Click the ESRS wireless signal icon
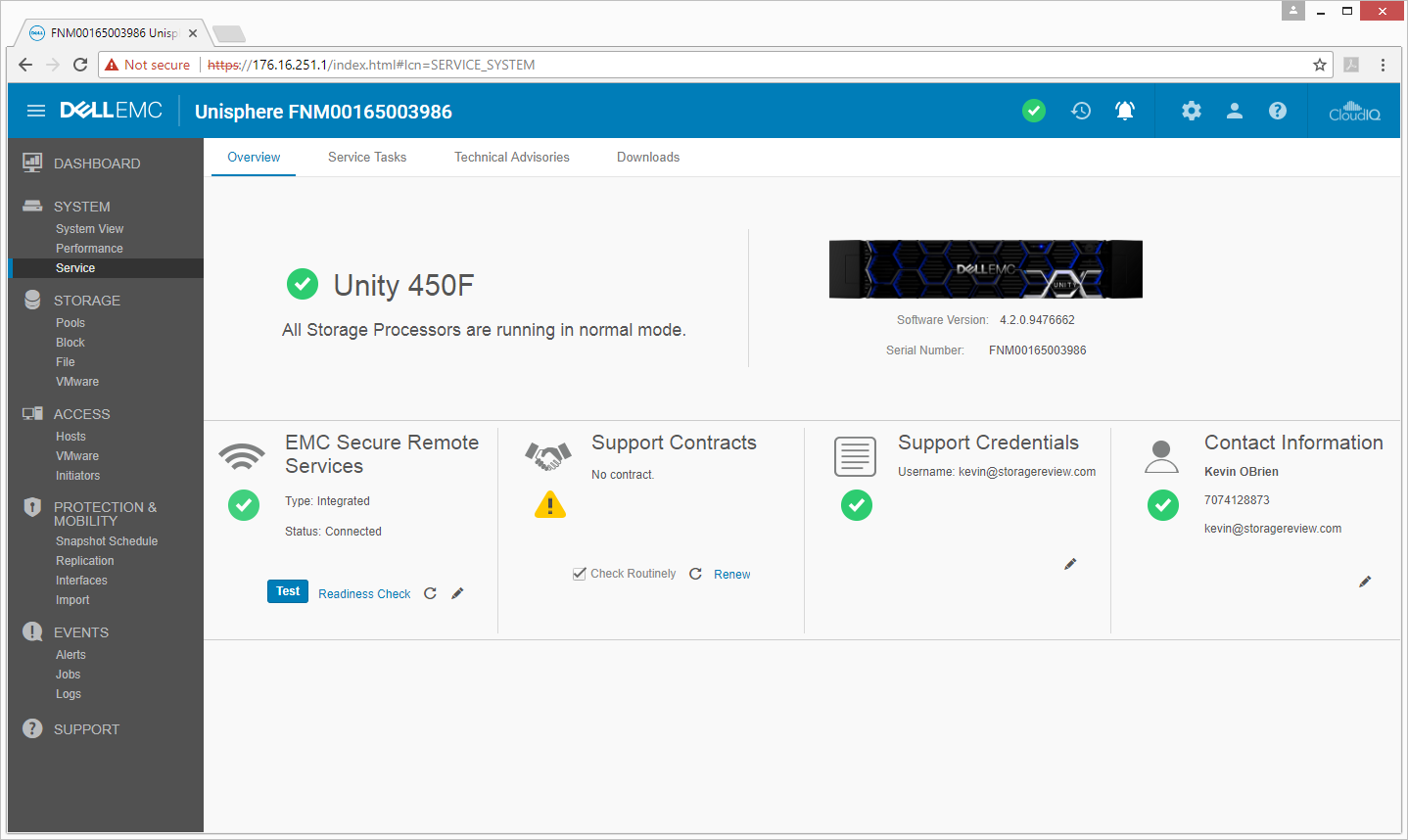Screen dimensions: 1408x840 click(242, 456)
